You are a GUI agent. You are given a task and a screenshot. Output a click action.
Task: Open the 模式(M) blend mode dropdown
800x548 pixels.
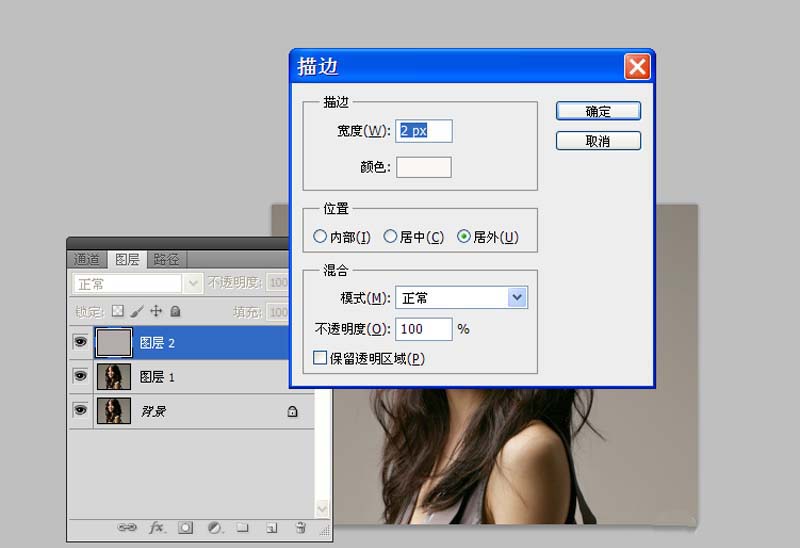(x=461, y=297)
